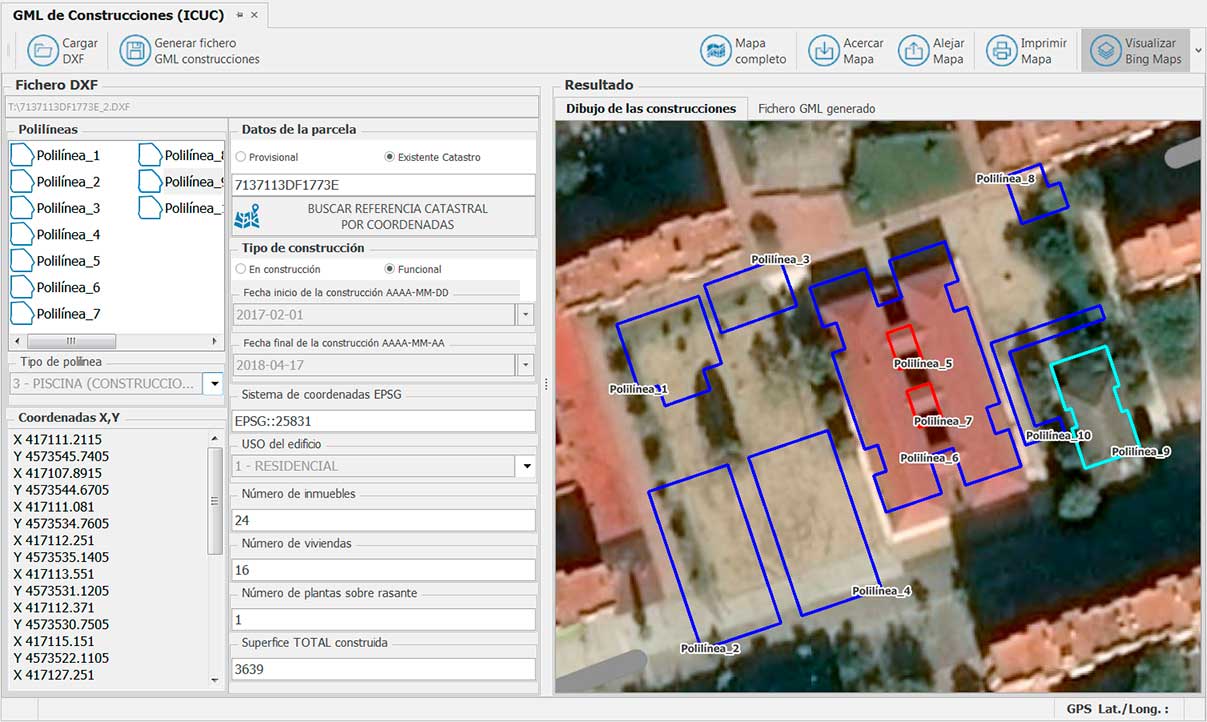Select the Provisional radio button
The width and height of the screenshot is (1207, 722).
(x=241, y=157)
